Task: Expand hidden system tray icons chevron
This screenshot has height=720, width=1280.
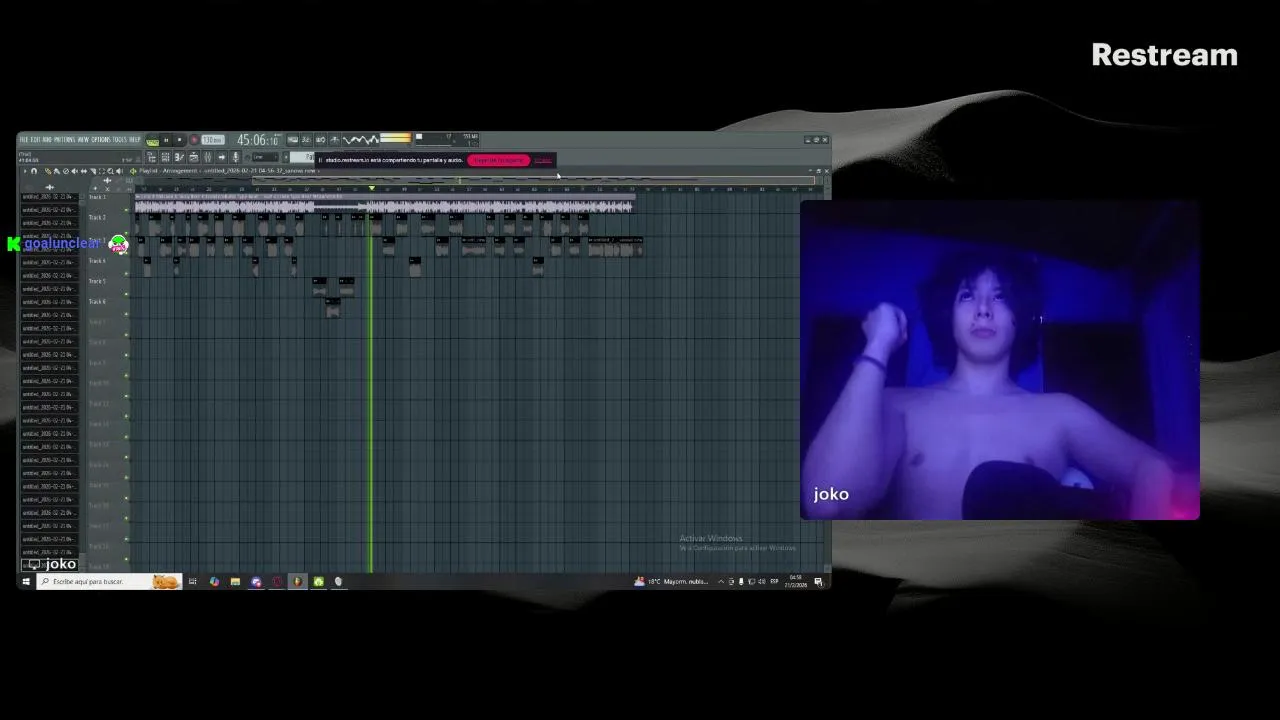Action: (720, 582)
